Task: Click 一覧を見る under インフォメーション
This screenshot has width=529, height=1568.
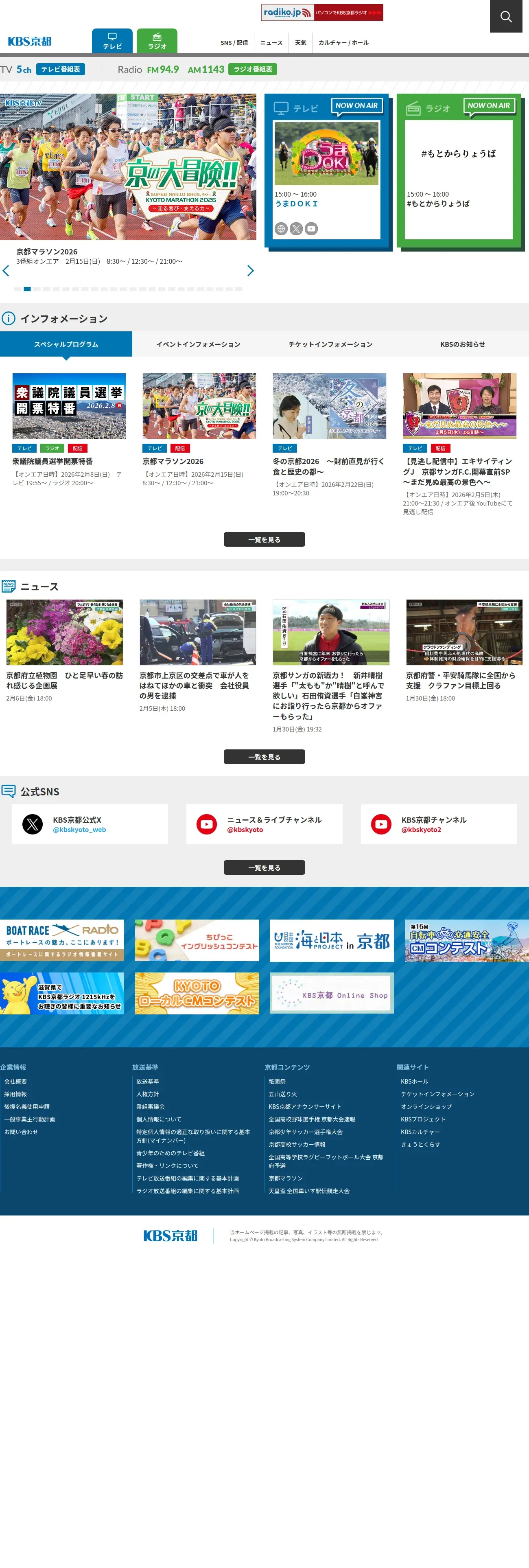Action: [264, 539]
